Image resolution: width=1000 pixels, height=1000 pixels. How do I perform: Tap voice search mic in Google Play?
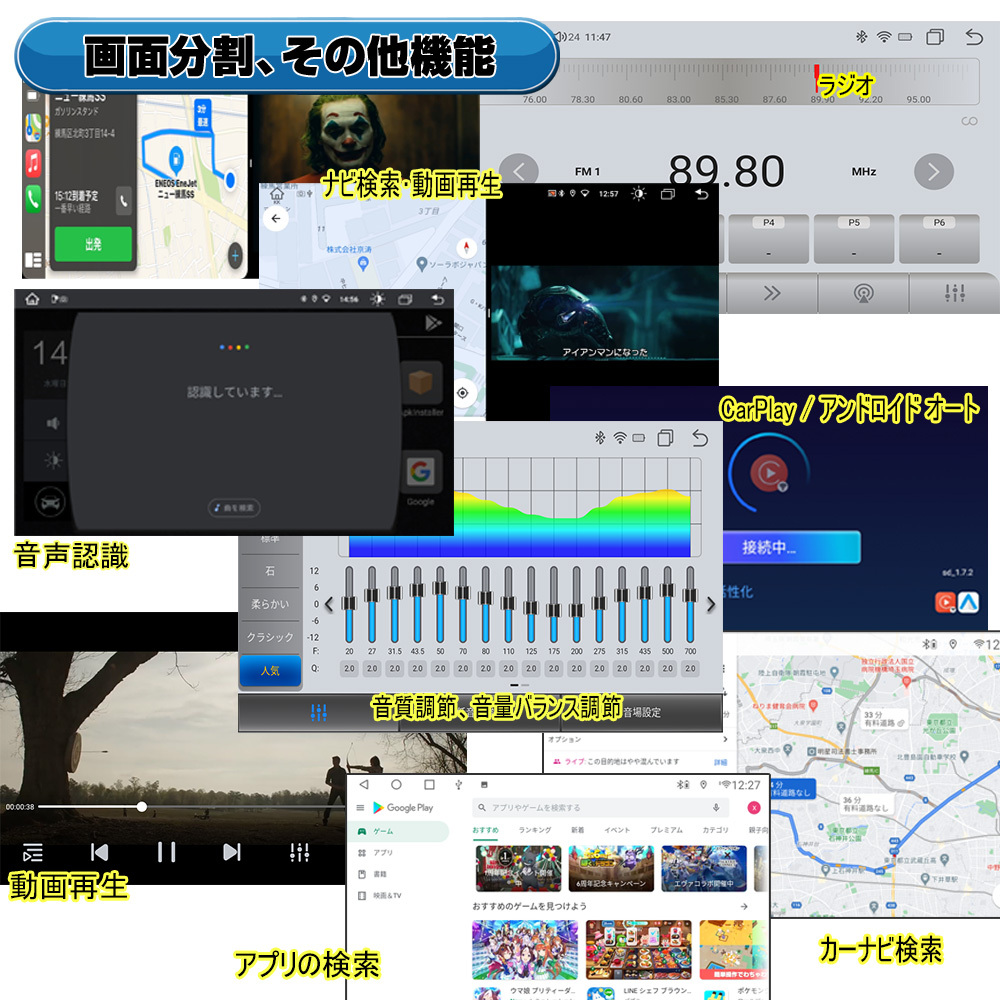pyautogui.click(x=716, y=807)
